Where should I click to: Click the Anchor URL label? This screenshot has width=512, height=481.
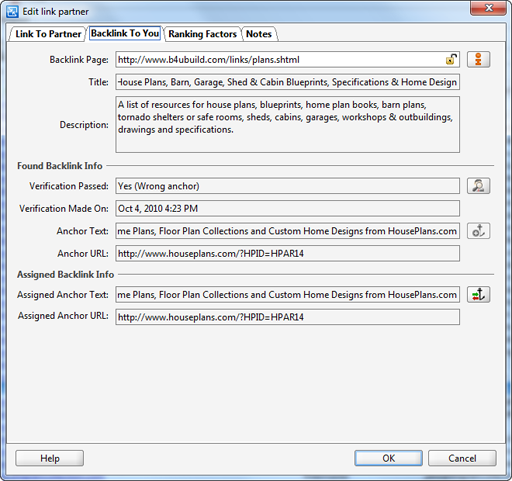click(x=83, y=253)
